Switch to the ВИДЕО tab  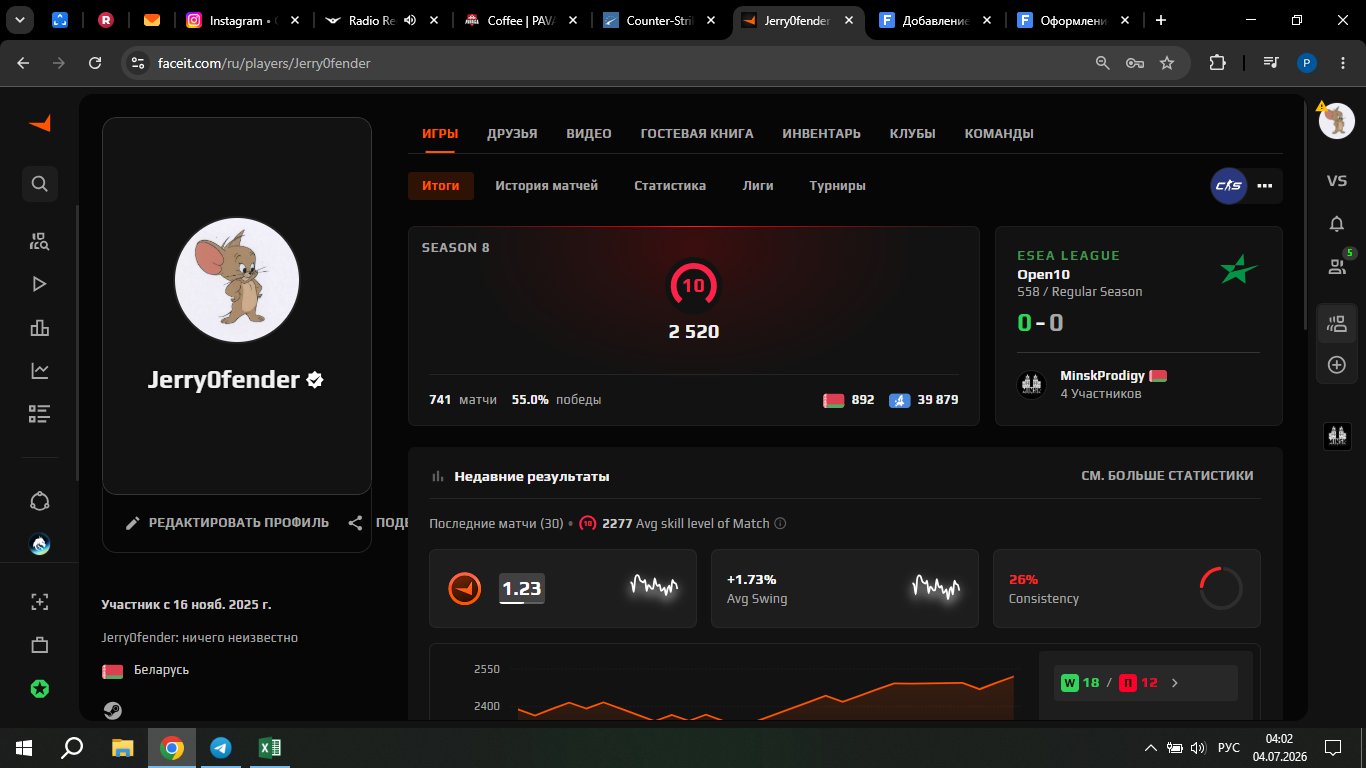point(589,134)
